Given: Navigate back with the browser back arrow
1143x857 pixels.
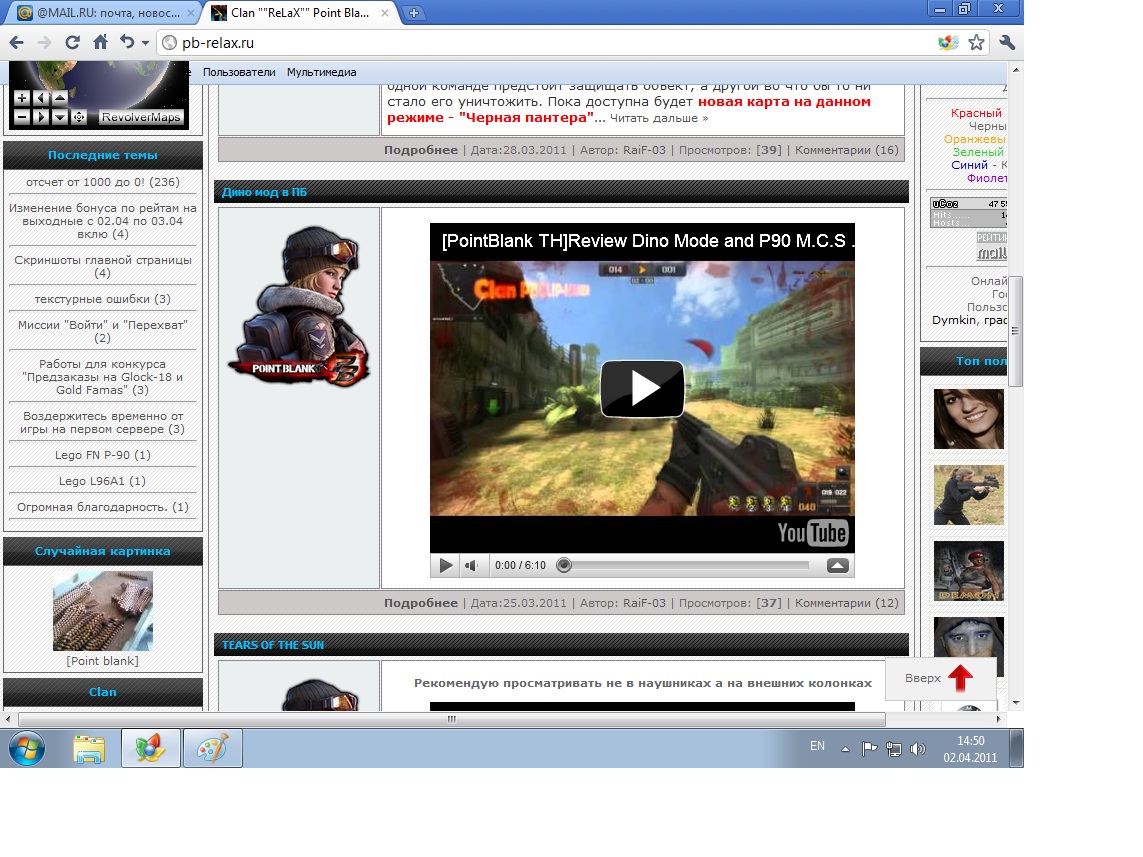Looking at the screenshot, I should coord(17,43).
